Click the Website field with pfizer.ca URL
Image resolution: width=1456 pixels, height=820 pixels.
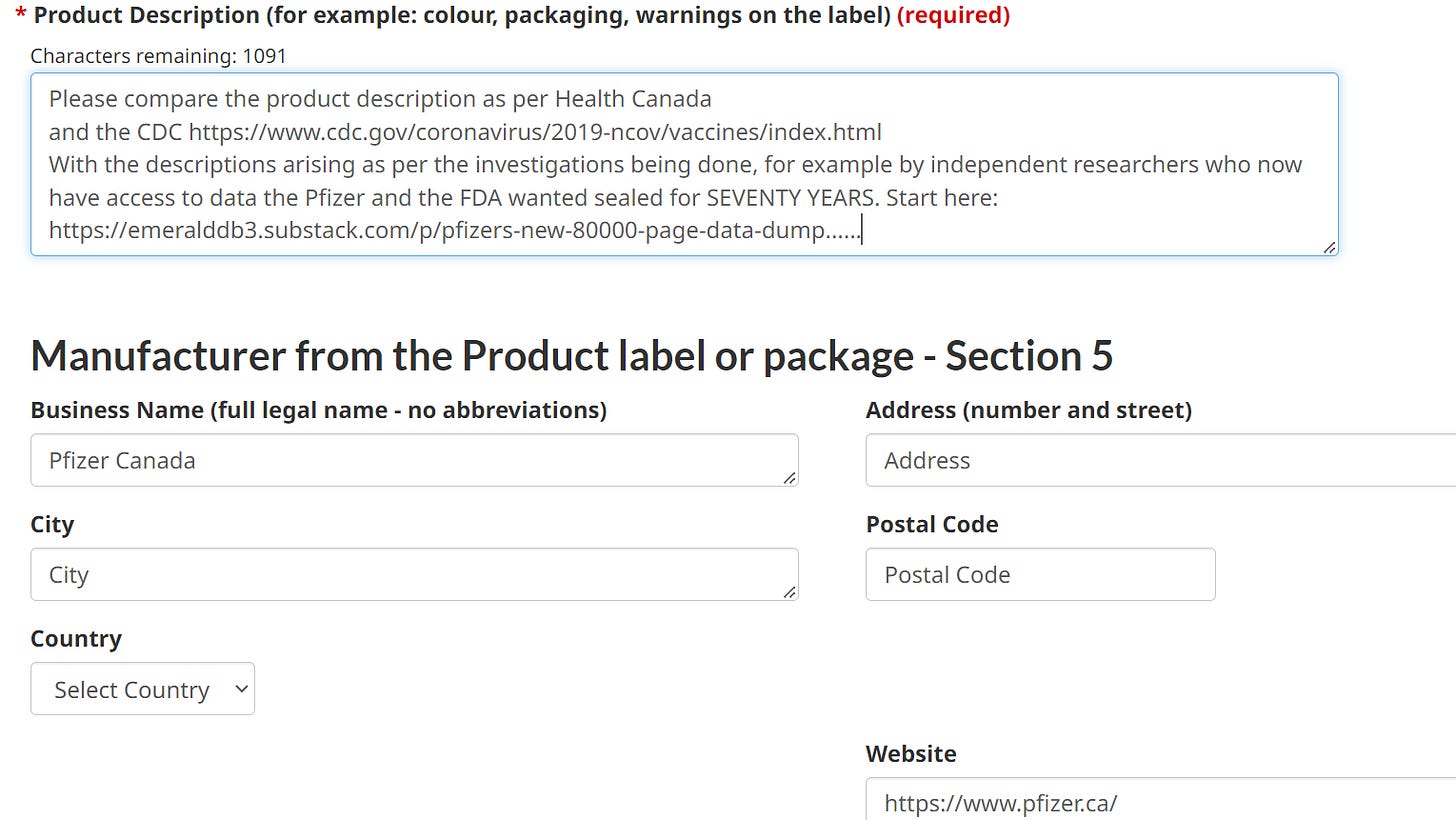[1161, 799]
